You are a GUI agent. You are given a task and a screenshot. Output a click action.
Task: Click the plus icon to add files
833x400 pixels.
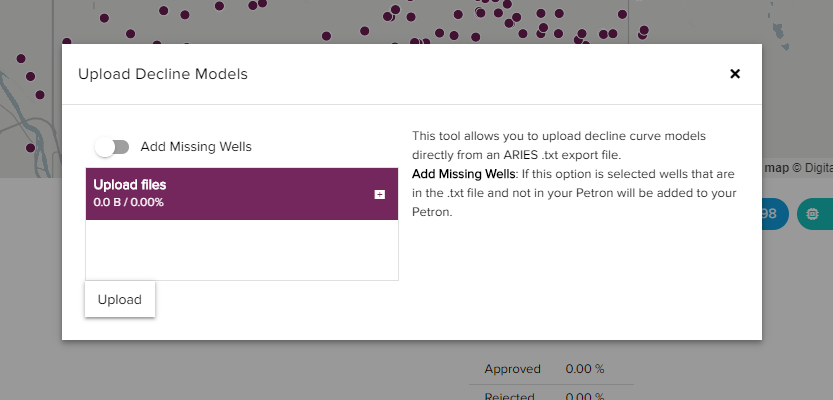click(379, 194)
